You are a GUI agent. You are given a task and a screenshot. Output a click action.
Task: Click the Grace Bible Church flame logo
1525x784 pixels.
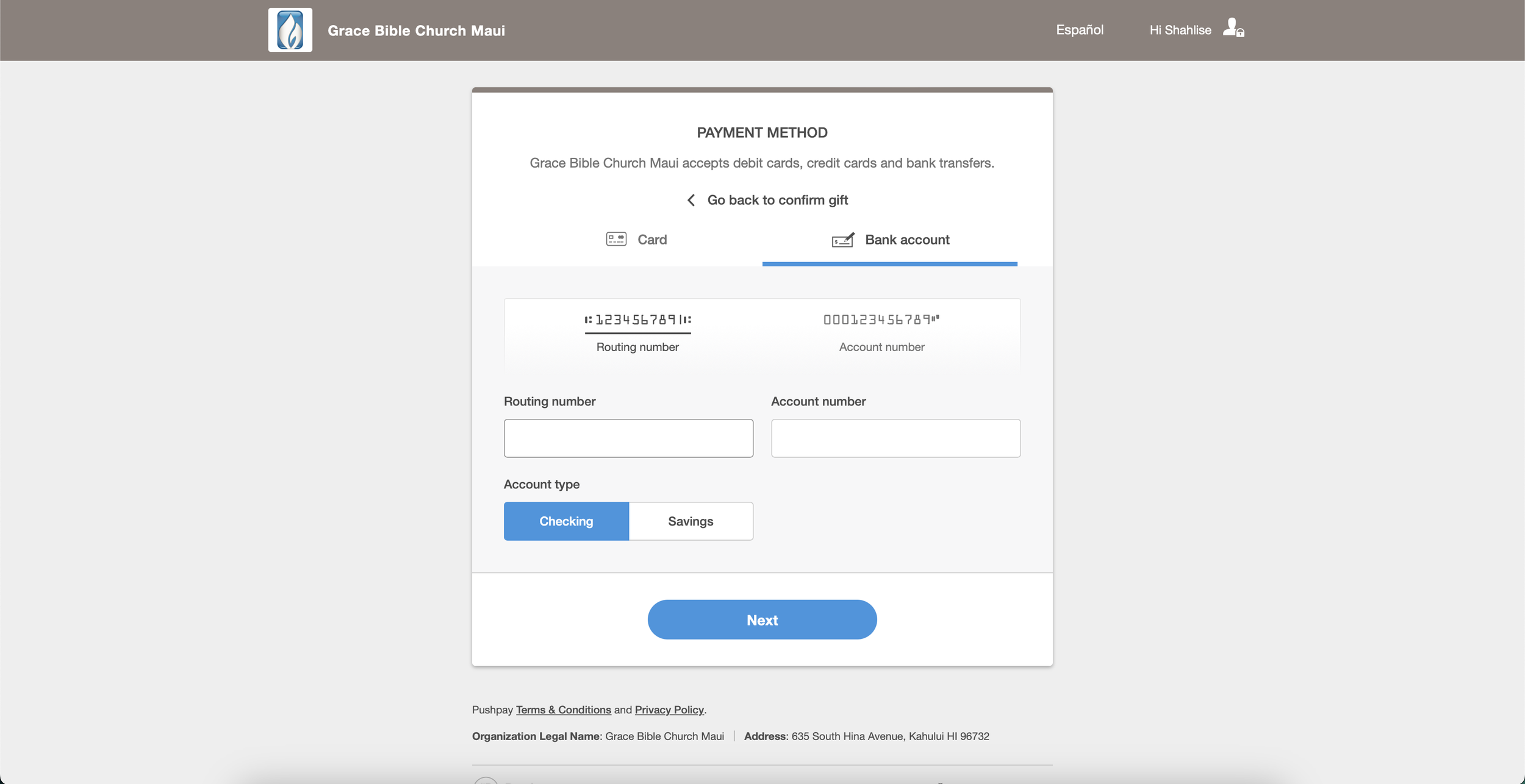pos(290,30)
